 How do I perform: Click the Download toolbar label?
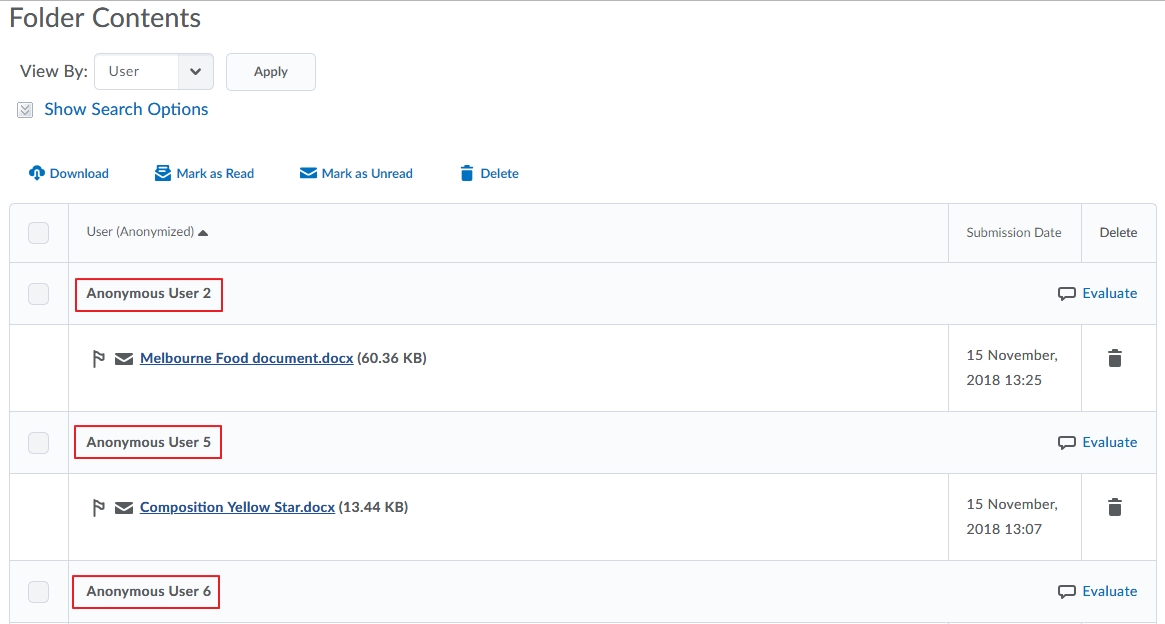point(79,173)
